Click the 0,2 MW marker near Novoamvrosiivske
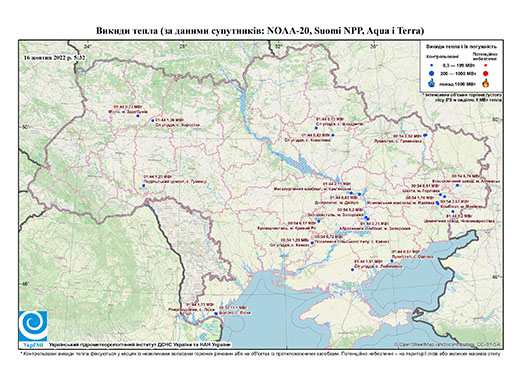This screenshot has width=520, height=368. 453,211
